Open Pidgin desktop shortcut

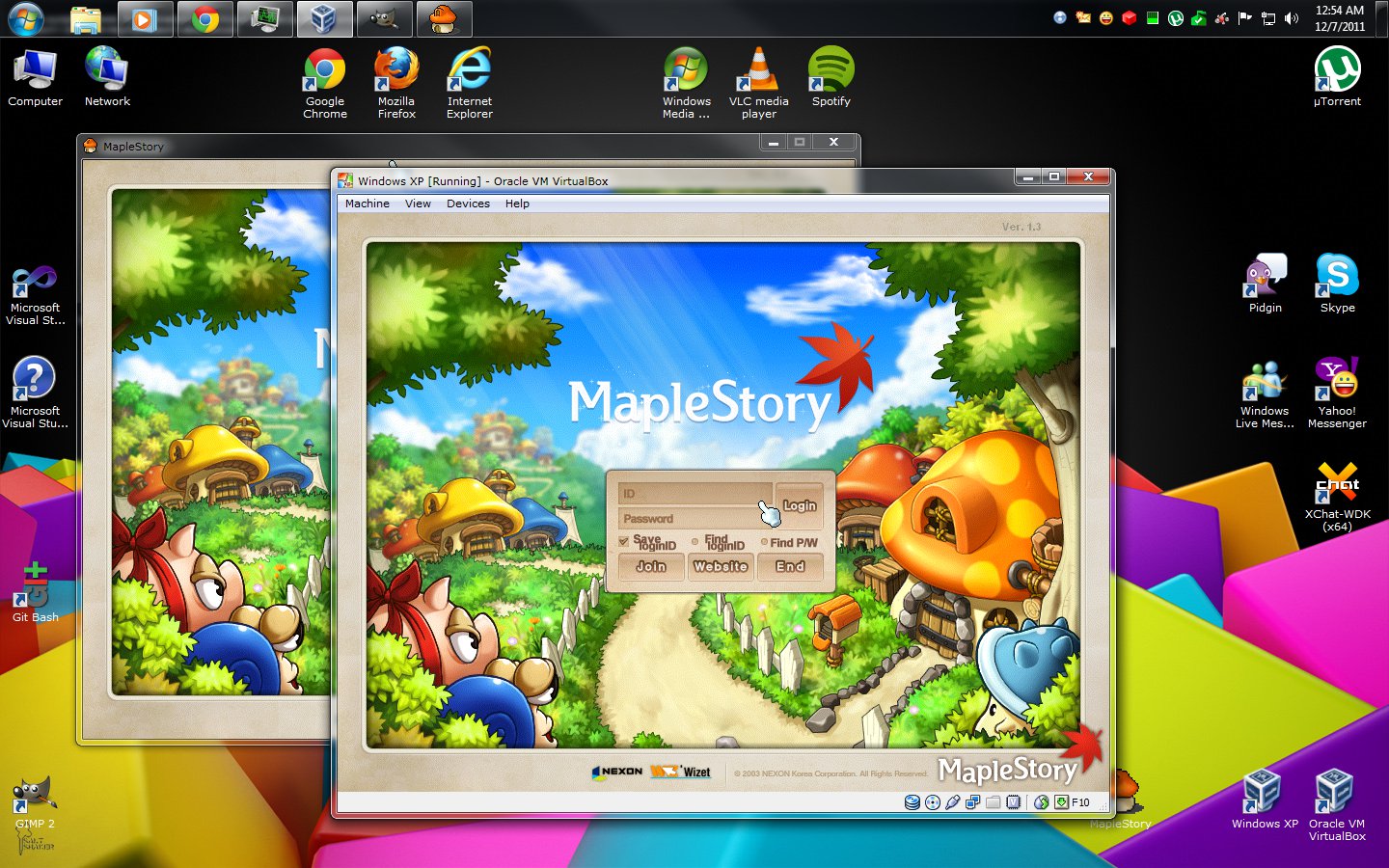1266,284
